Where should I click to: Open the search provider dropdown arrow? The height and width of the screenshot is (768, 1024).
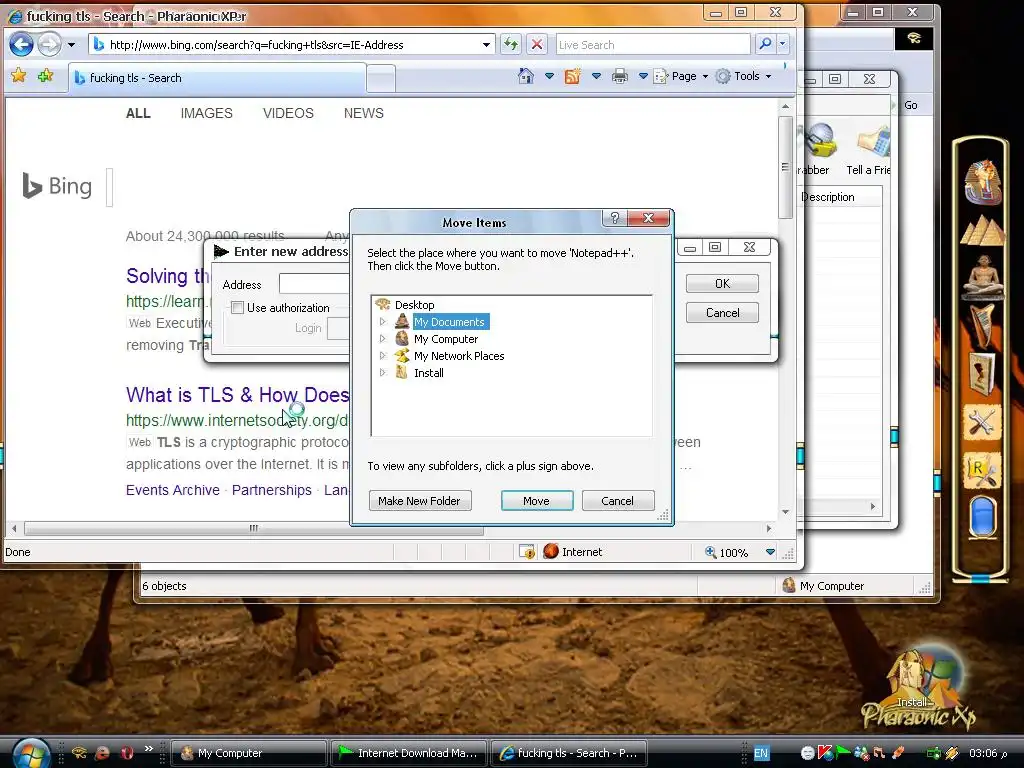coord(782,44)
